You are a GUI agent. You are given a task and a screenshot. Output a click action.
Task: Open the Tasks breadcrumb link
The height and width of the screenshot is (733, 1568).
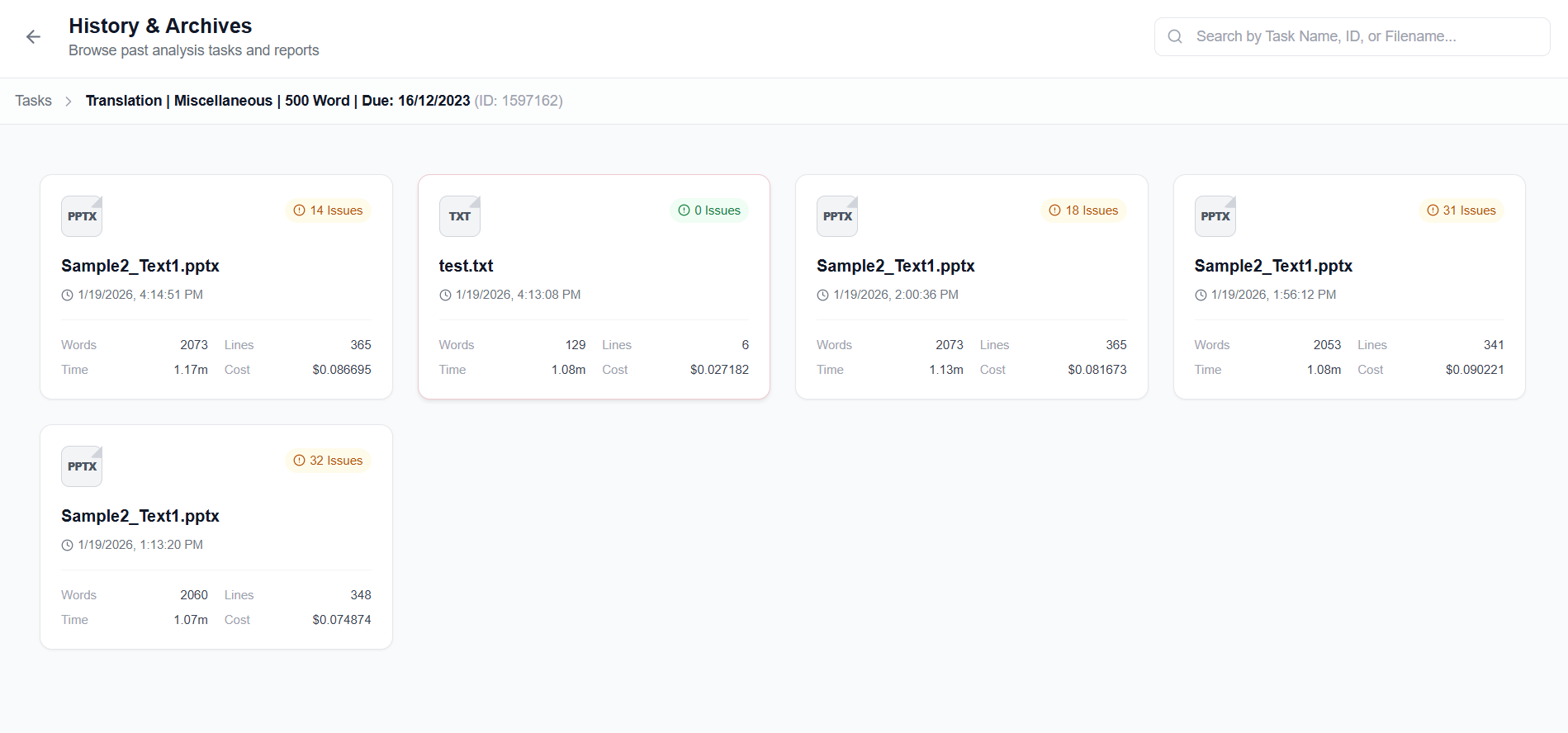coord(33,101)
